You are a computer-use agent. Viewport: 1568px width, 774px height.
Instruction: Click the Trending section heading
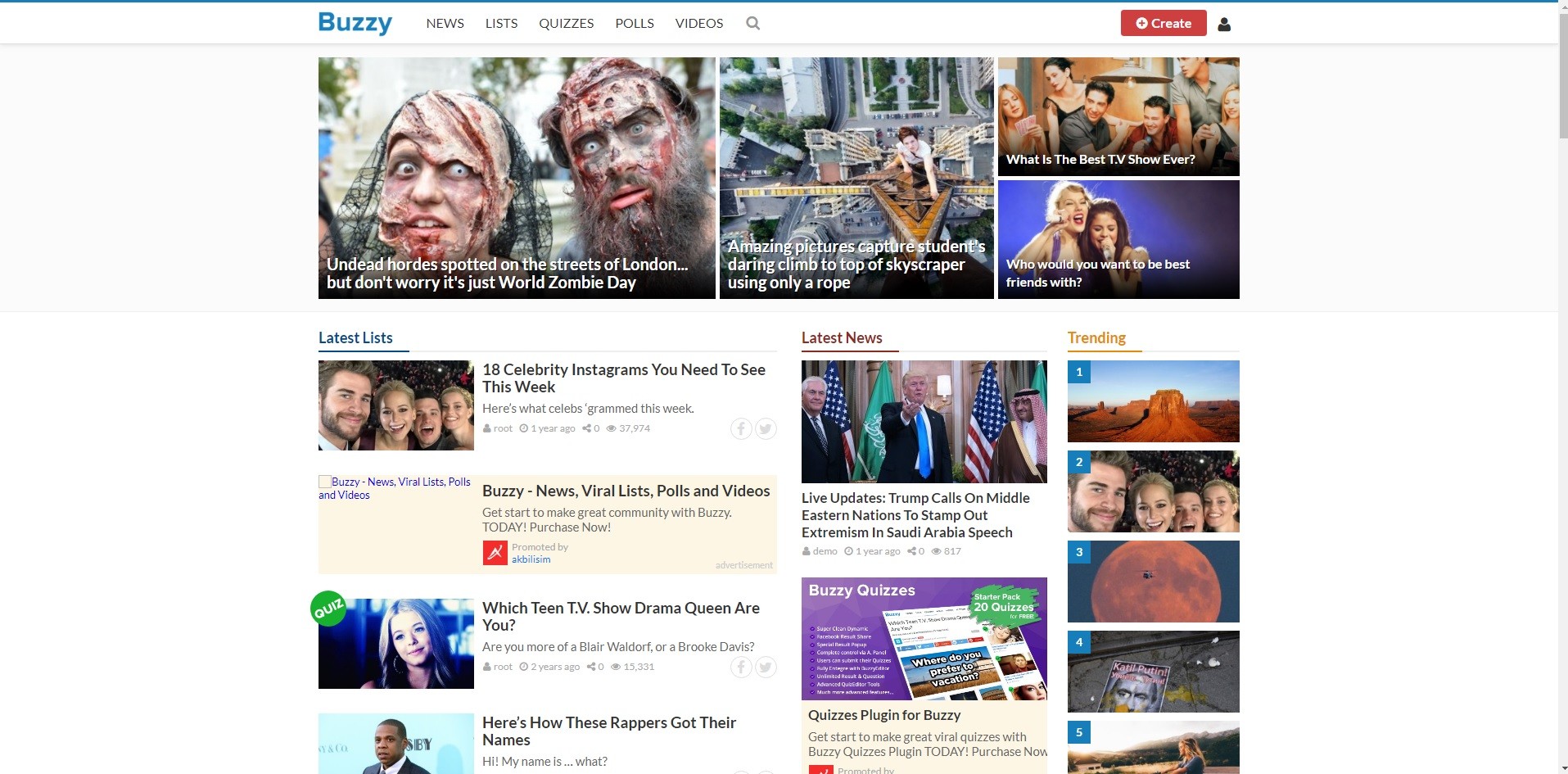click(1096, 337)
